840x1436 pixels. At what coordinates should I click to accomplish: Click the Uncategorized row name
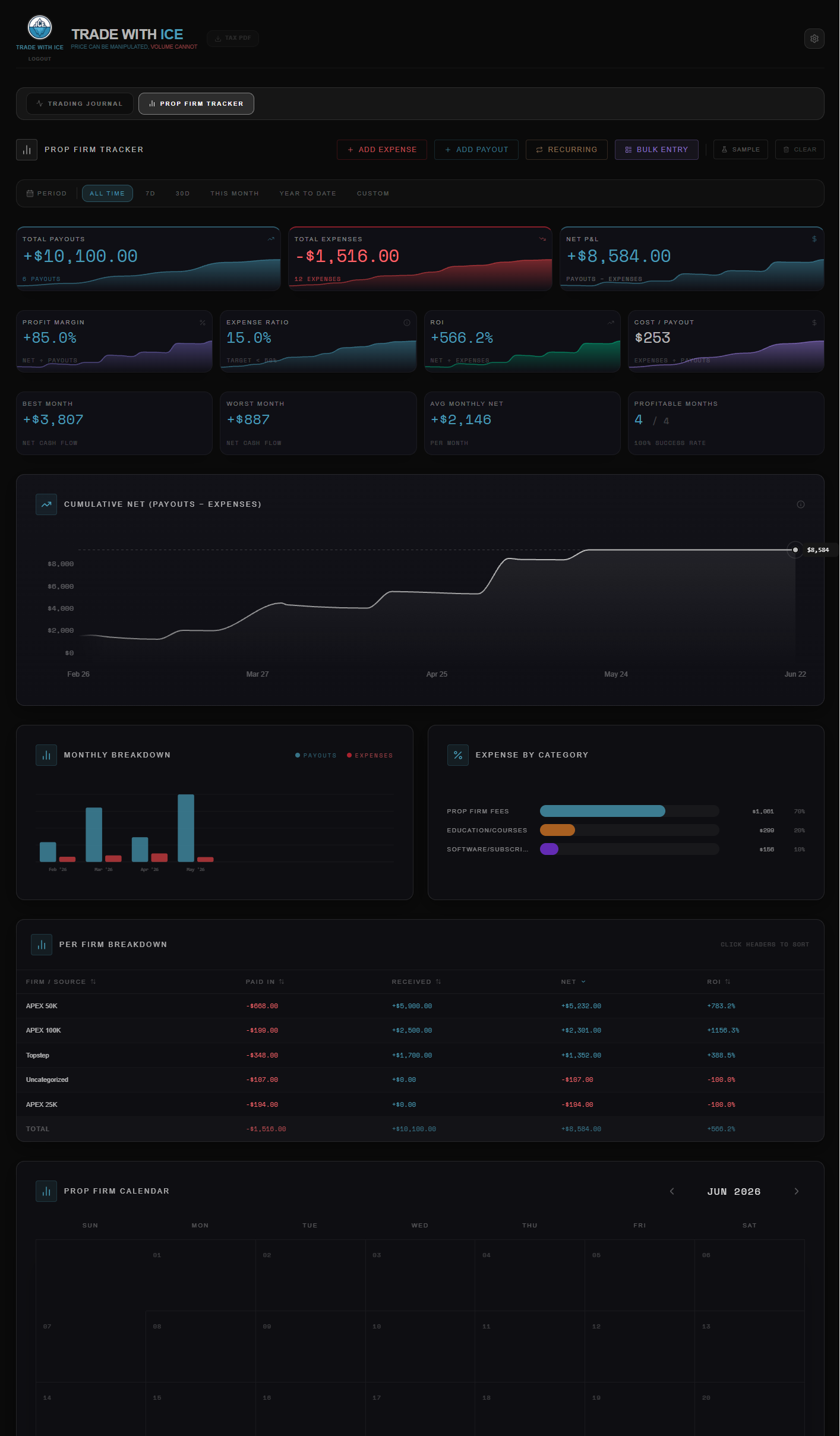(x=47, y=1080)
